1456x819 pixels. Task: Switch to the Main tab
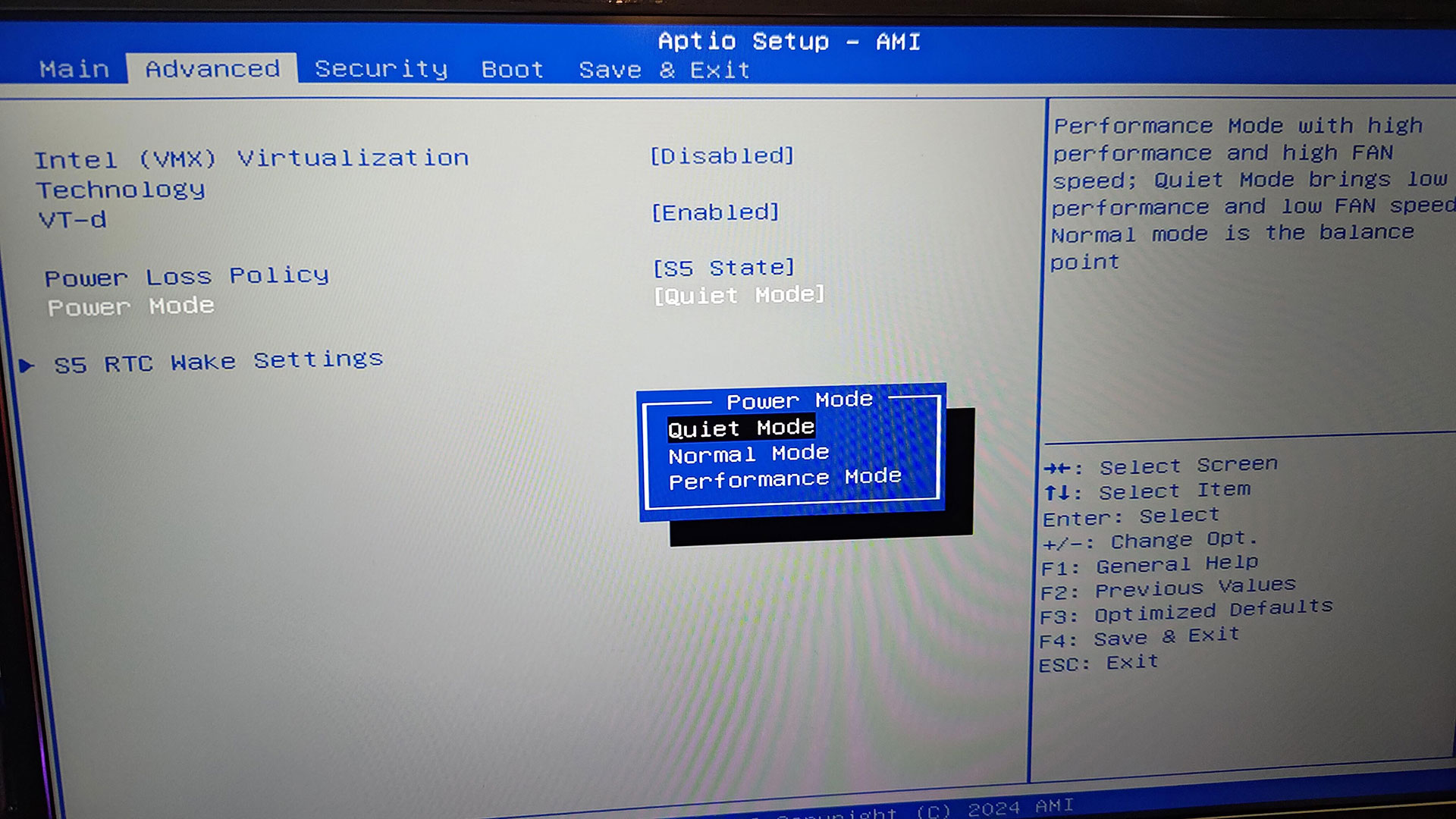[x=74, y=69]
